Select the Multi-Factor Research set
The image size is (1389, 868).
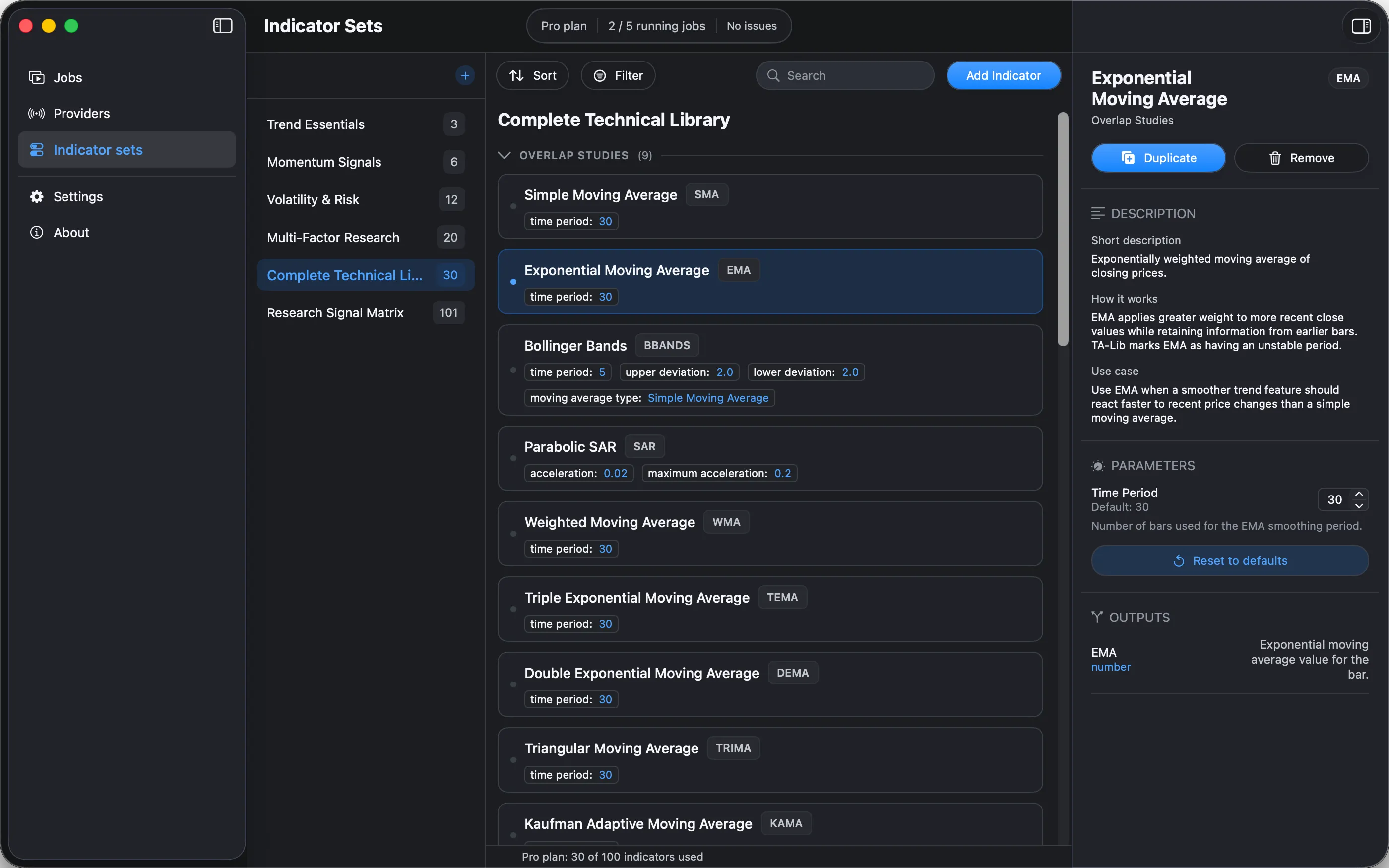[366, 237]
